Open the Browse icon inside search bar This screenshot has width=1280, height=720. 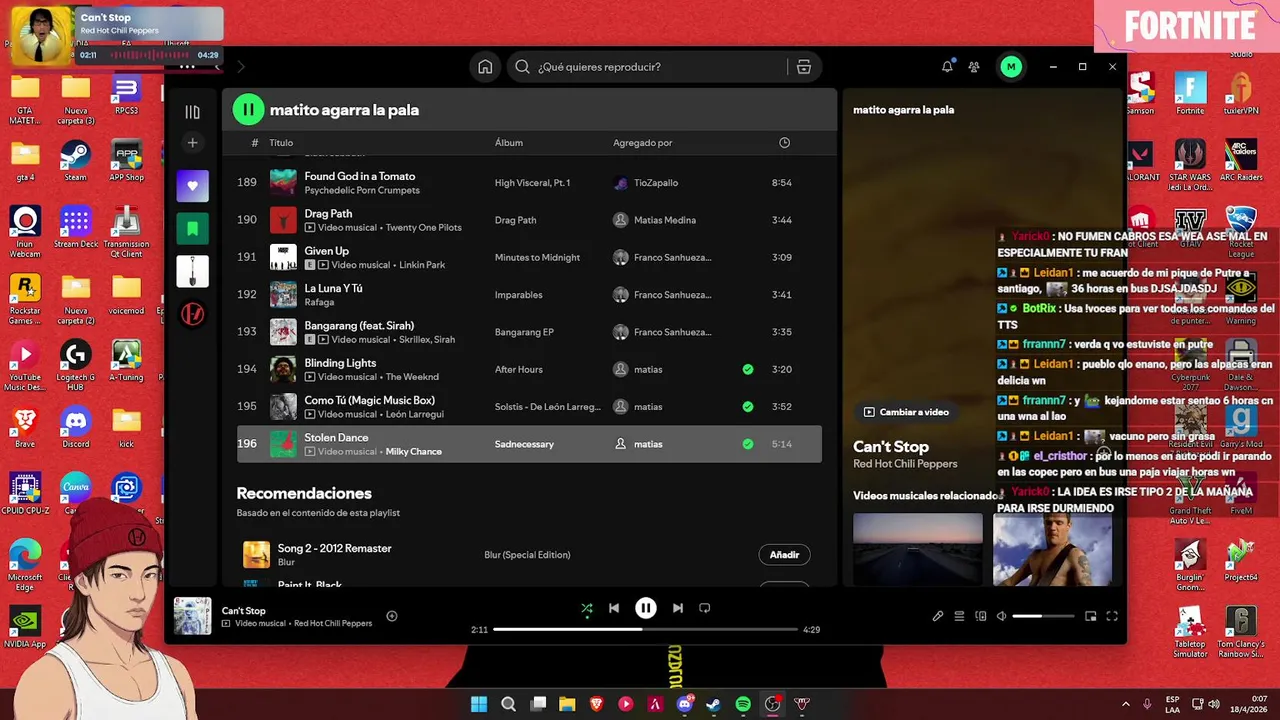(x=803, y=67)
